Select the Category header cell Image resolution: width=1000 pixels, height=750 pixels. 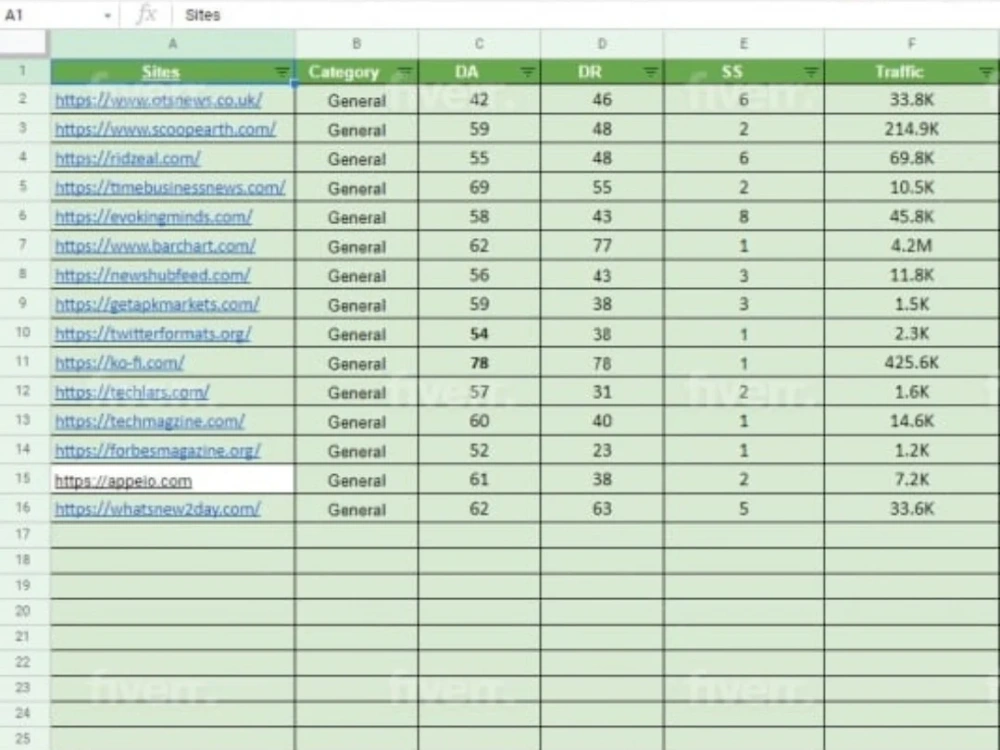(357, 72)
